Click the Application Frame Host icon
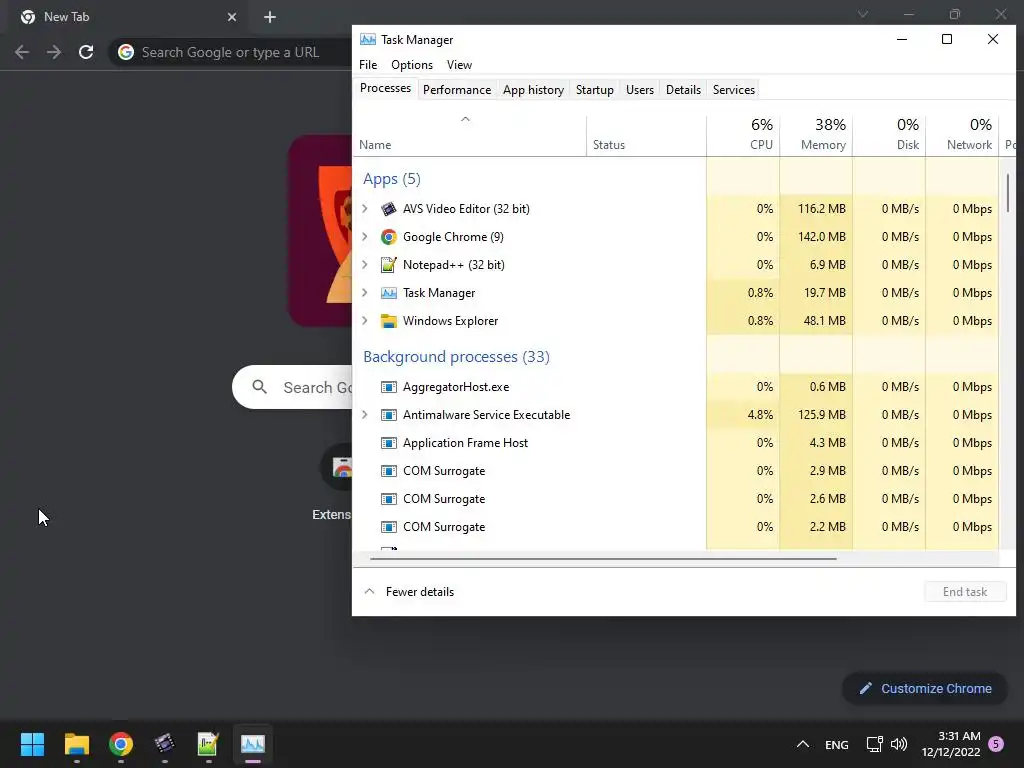Screen dimensions: 1024x768 click(x=389, y=443)
